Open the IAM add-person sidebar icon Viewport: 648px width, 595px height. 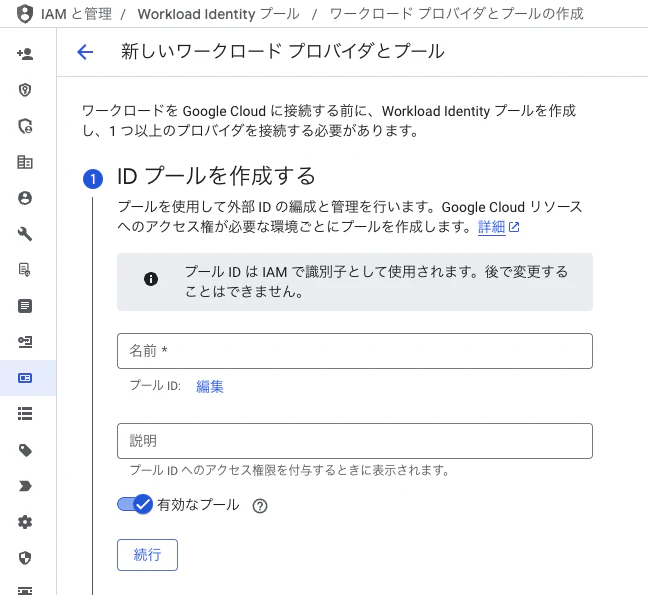pos(26,54)
